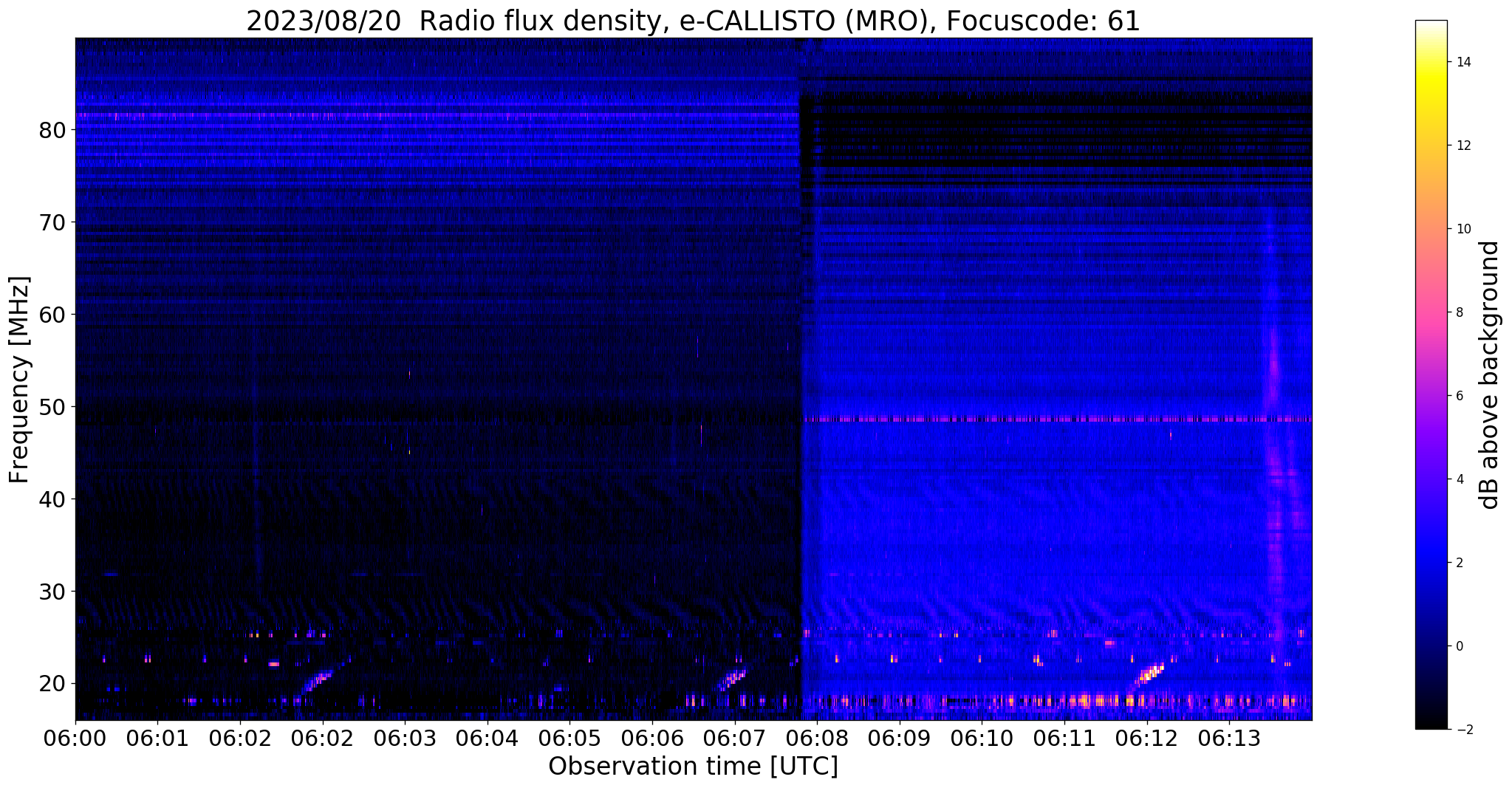The height and width of the screenshot is (788, 1512).
Task: Click the bright drifting burst near 06:12 at 21 MHz
Action: (x=1149, y=676)
